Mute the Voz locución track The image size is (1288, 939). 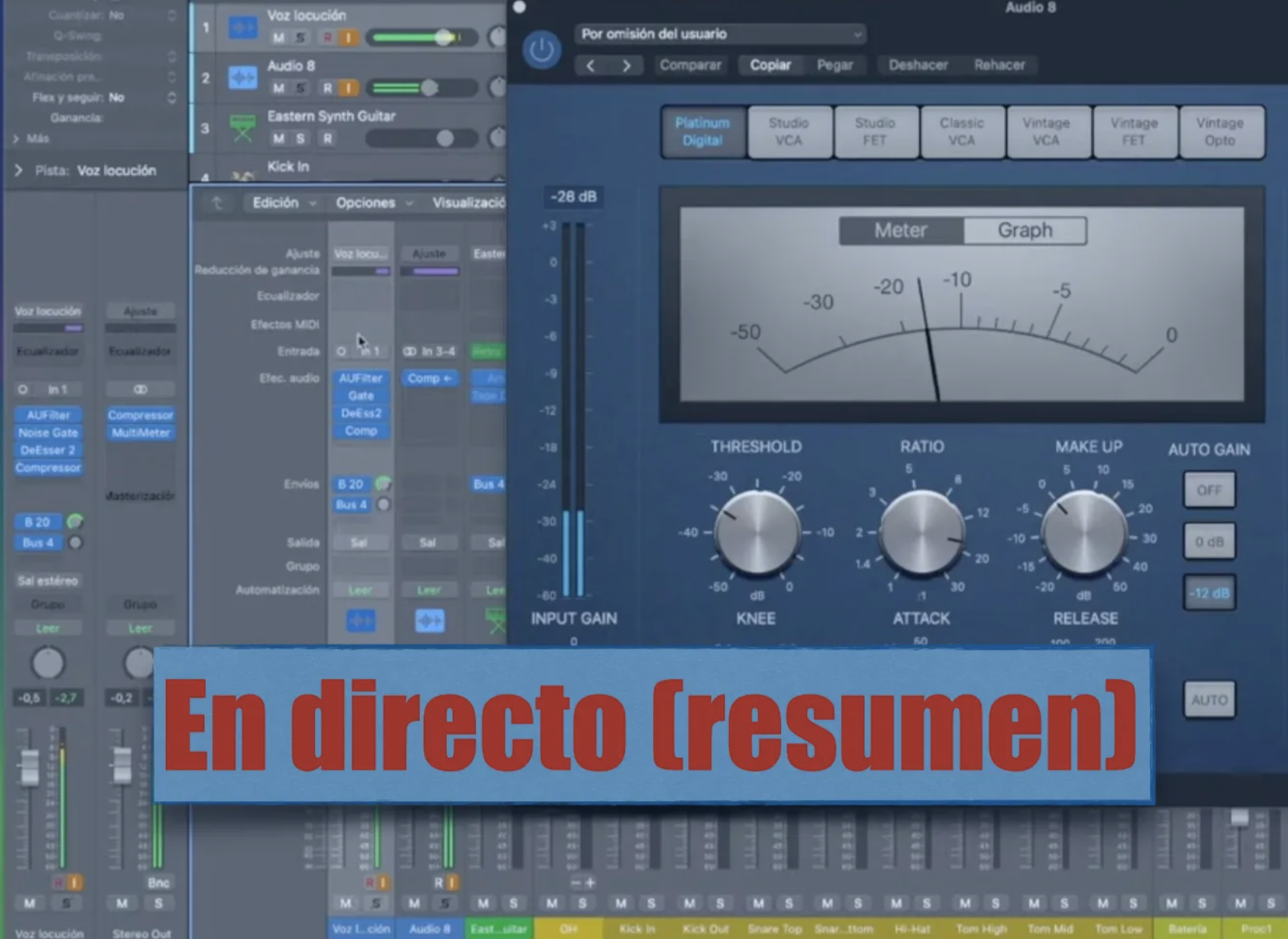(279, 38)
